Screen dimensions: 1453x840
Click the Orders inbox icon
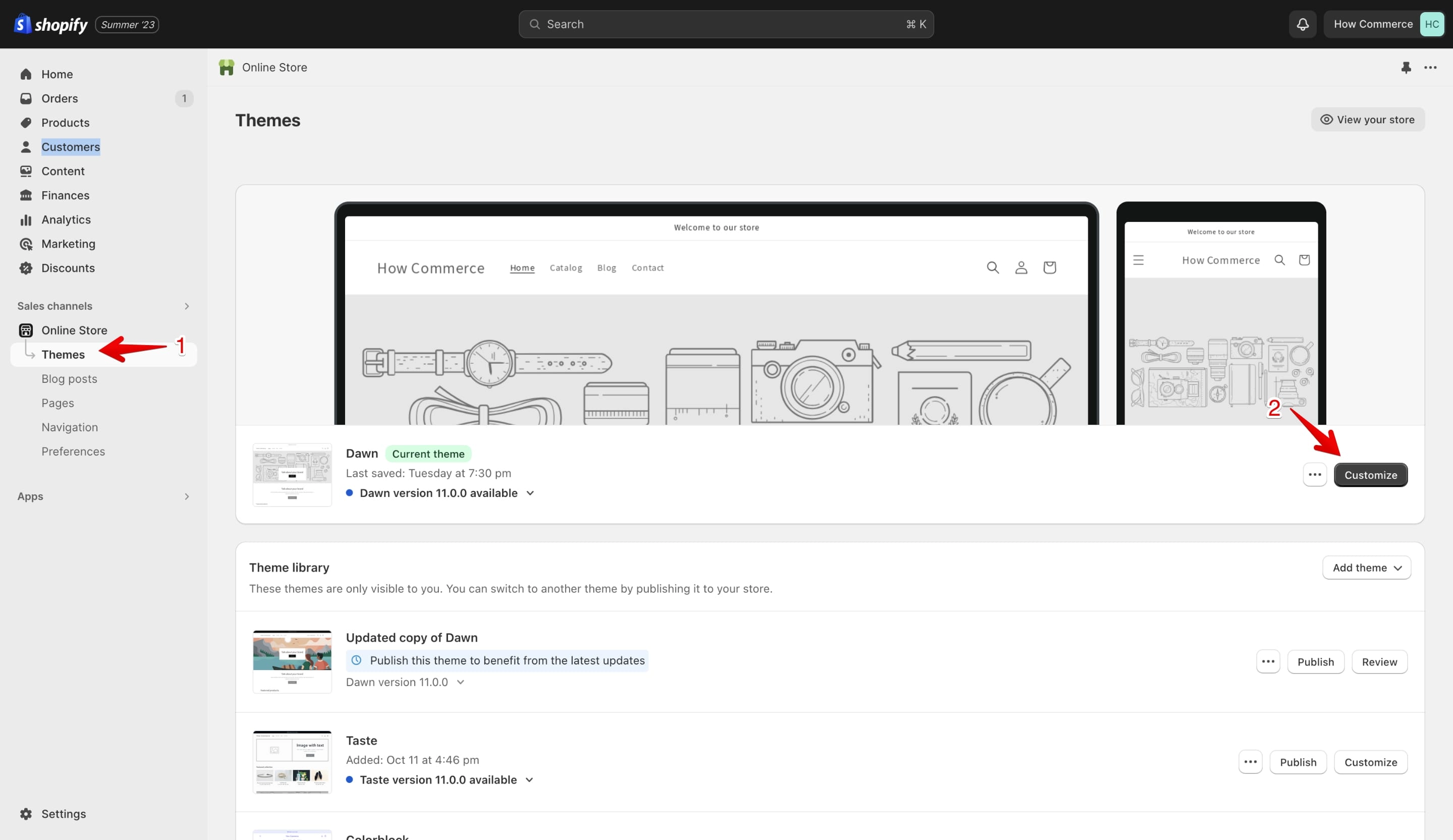point(26,98)
